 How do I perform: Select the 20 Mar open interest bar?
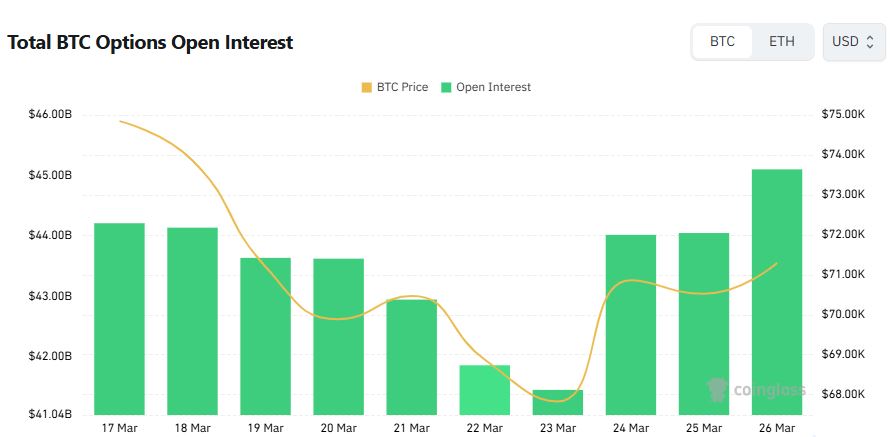338,336
